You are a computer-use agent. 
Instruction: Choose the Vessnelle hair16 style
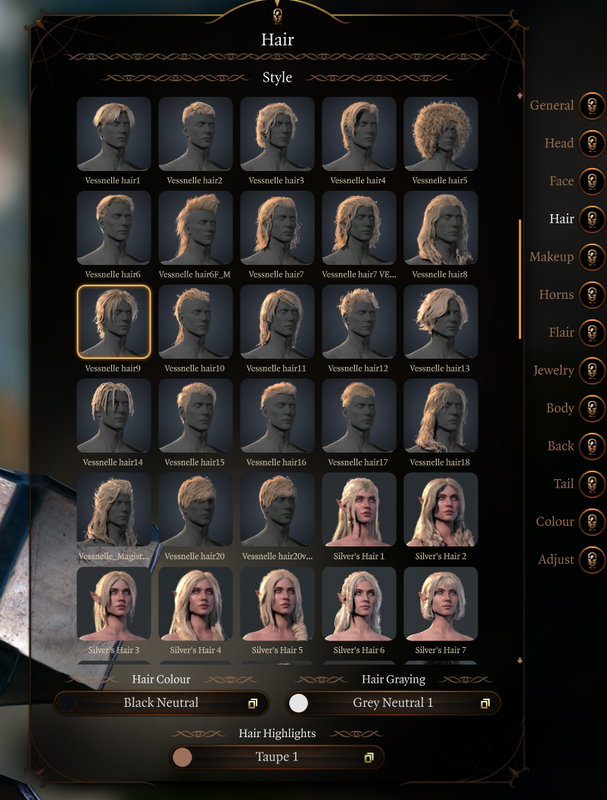pos(277,416)
